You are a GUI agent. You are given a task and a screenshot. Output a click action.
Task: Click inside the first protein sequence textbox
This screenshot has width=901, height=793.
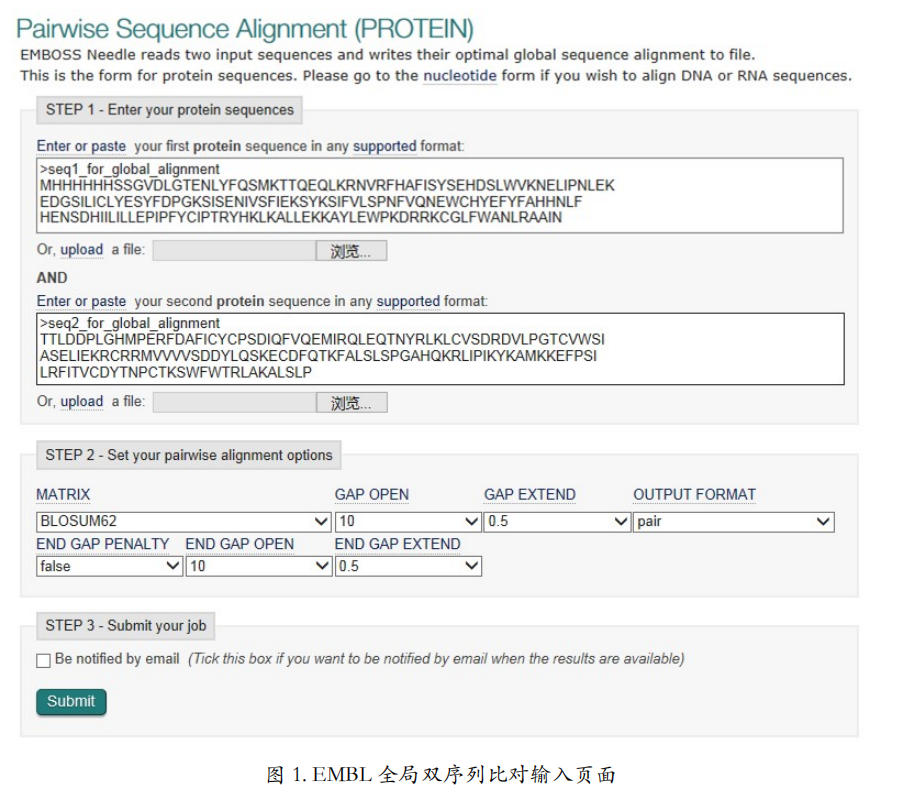click(440, 195)
